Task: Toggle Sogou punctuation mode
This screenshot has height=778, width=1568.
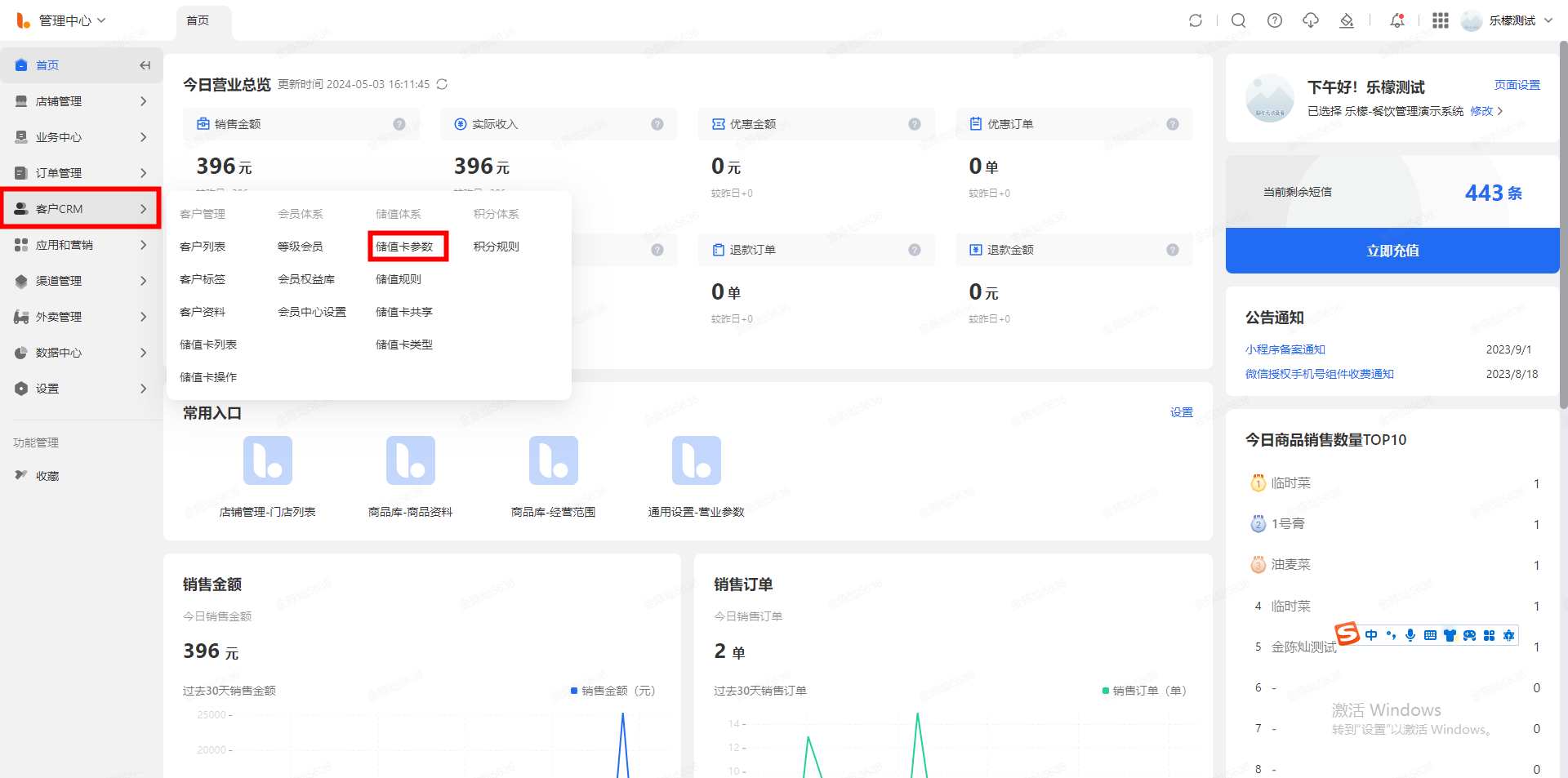Action: tap(1391, 635)
